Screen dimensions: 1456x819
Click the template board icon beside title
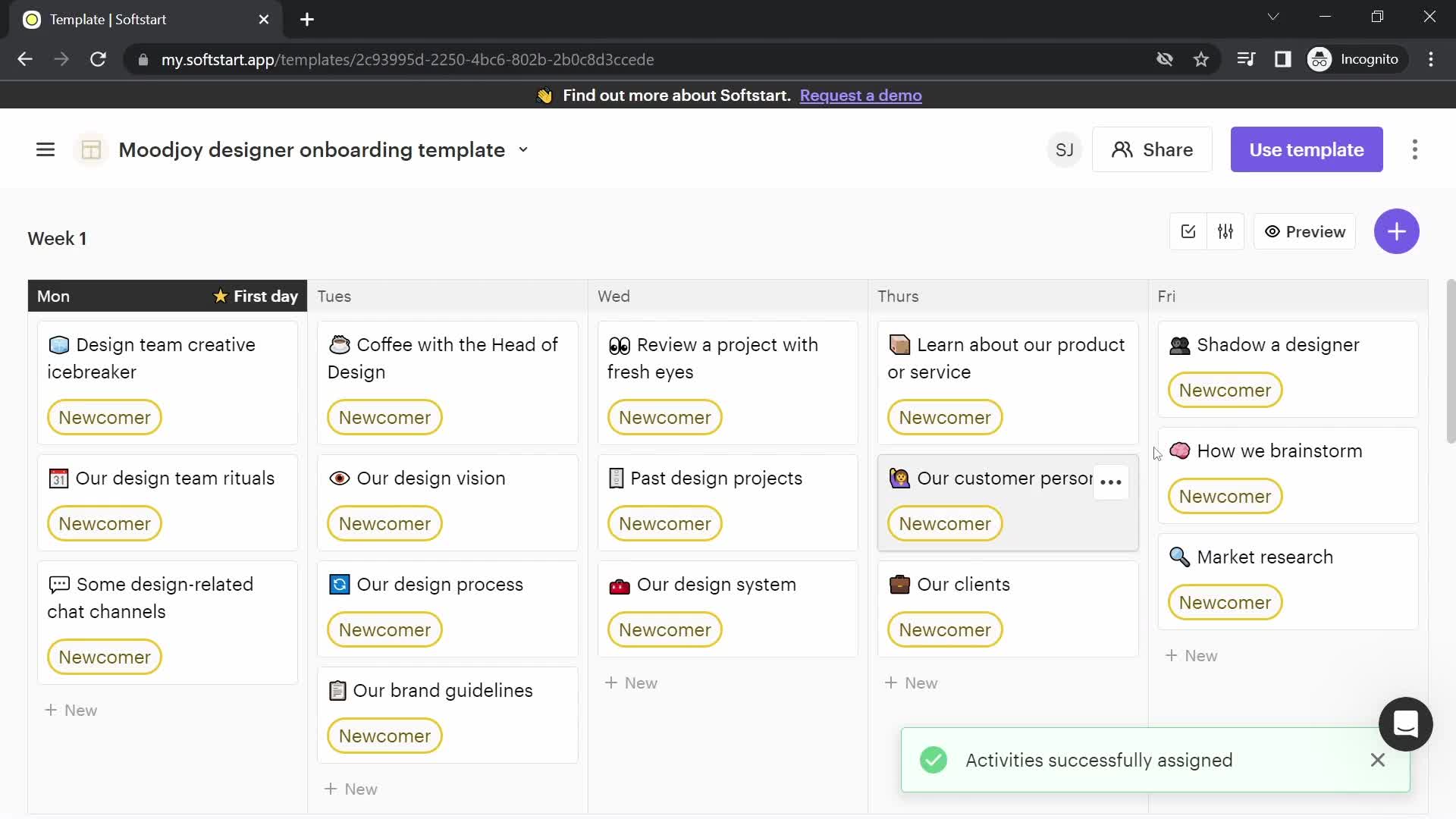(x=91, y=150)
